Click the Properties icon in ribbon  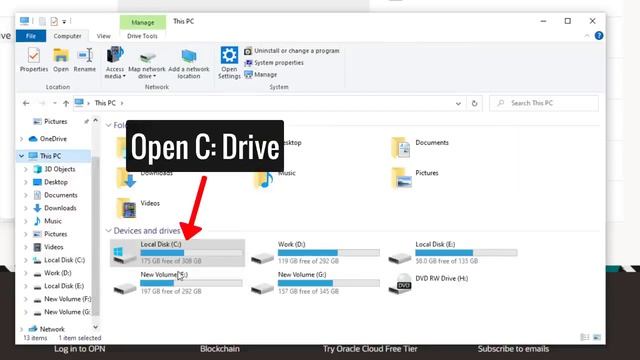pyautogui.click(x=34, y=60)
